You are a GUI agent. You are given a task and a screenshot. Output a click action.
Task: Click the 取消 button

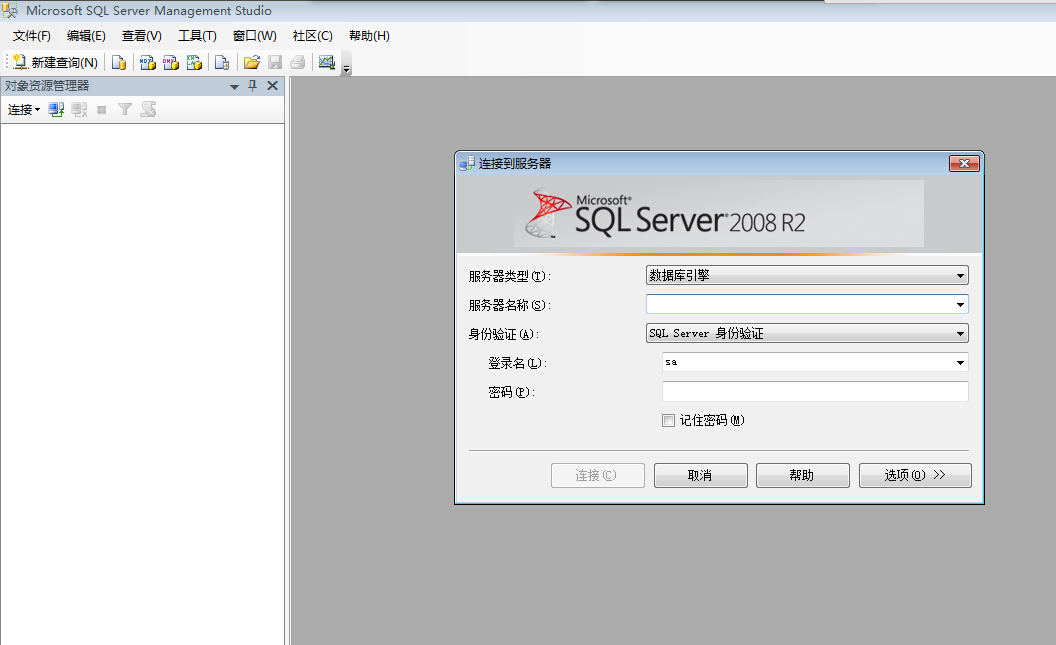coord(700,476)
